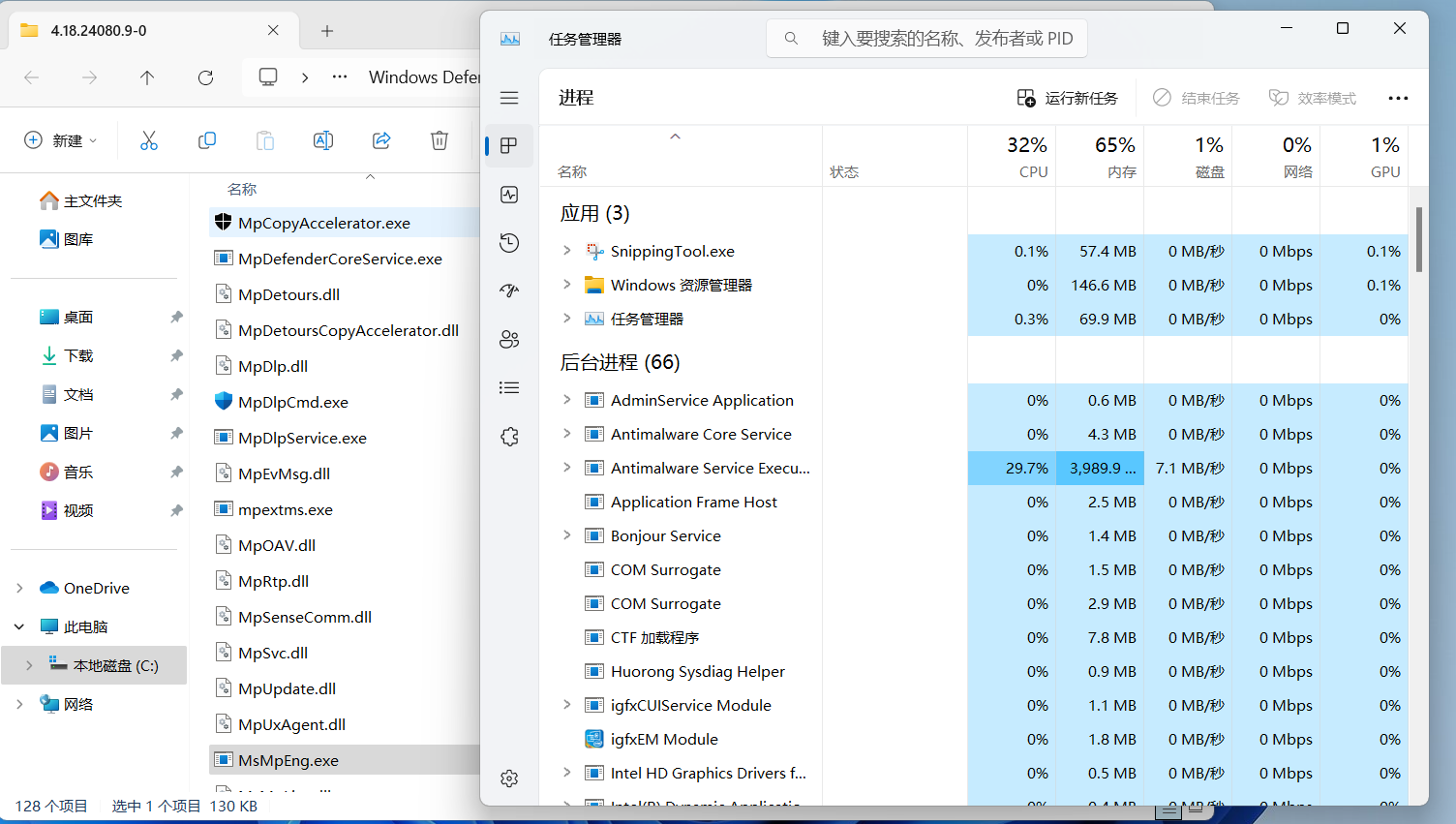This screenshot has width=1456, height=824.
Task: Select 本地磁盘 (C:) in Explorer sidebar
Action: tap(95, 665)
